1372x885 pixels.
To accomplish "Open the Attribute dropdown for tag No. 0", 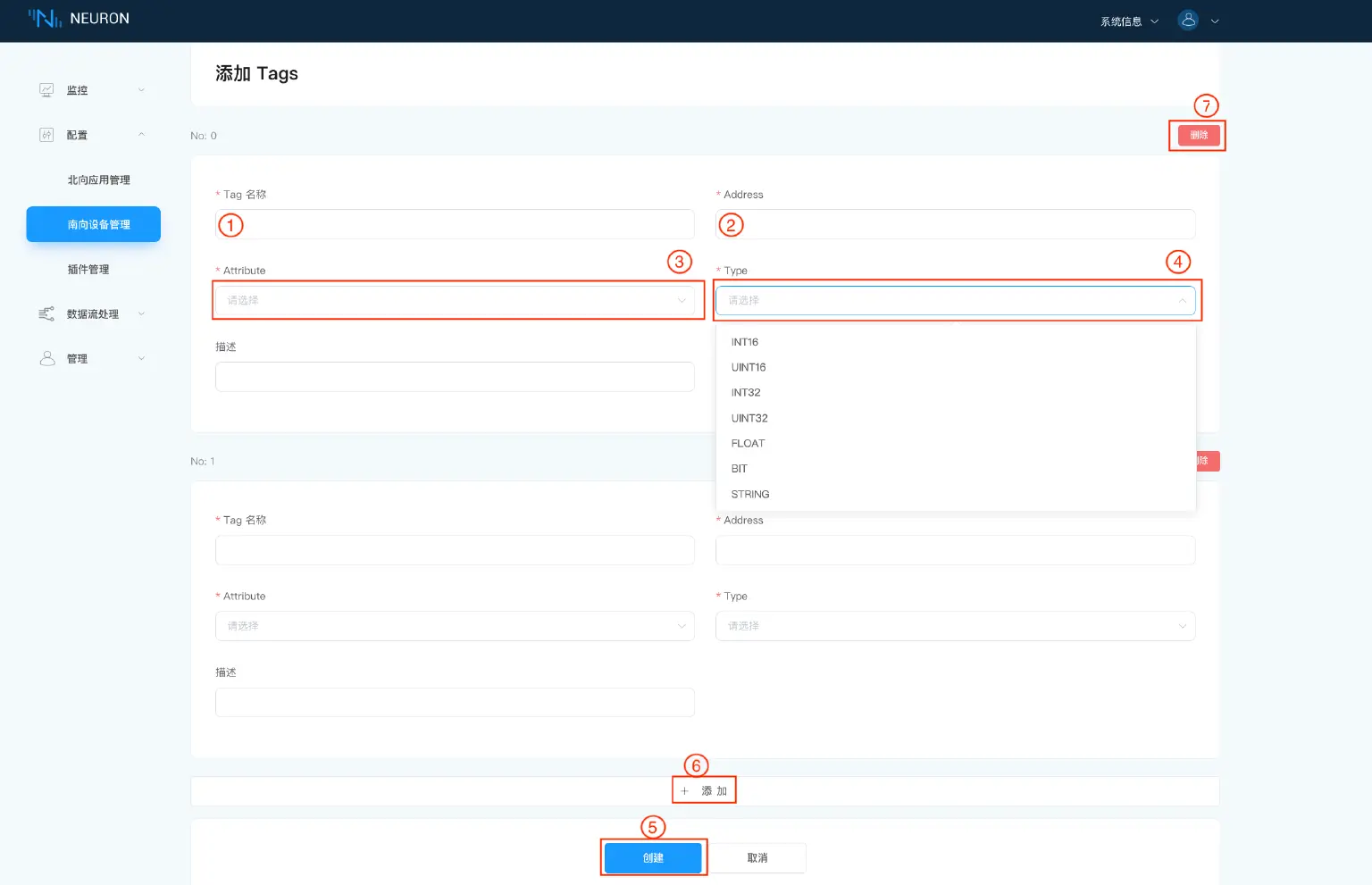I will [x=455, y=301].
